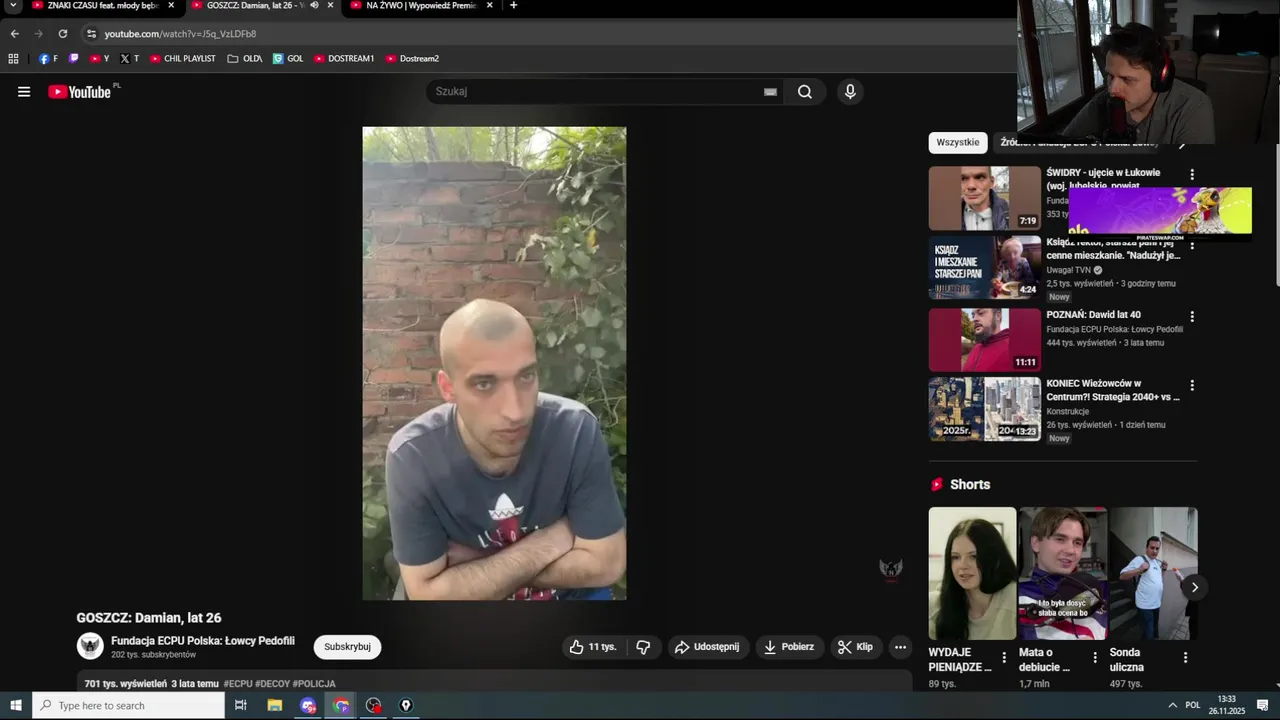Viewport: 1280px width, 720px height.
Task: Open the channel avatar under the video
Action: pyautogui.click(x=90, y=646)
